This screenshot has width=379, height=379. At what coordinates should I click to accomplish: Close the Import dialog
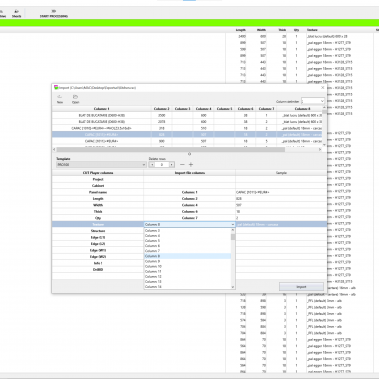tap(322, 88)
